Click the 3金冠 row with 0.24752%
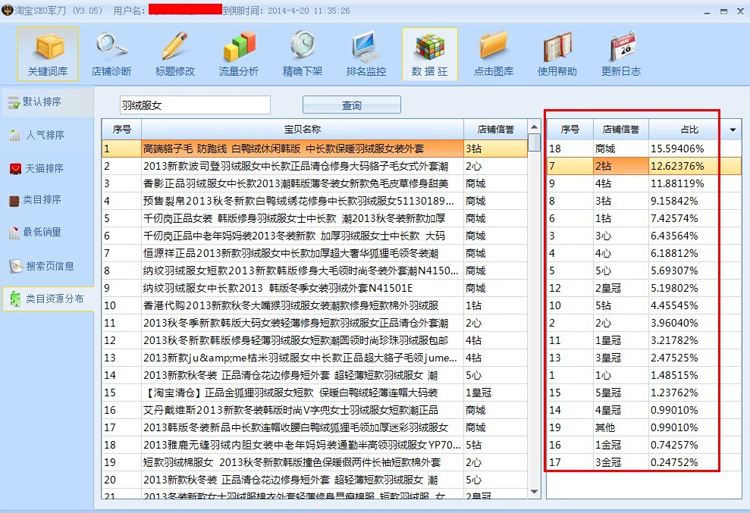 pos(644,462)
